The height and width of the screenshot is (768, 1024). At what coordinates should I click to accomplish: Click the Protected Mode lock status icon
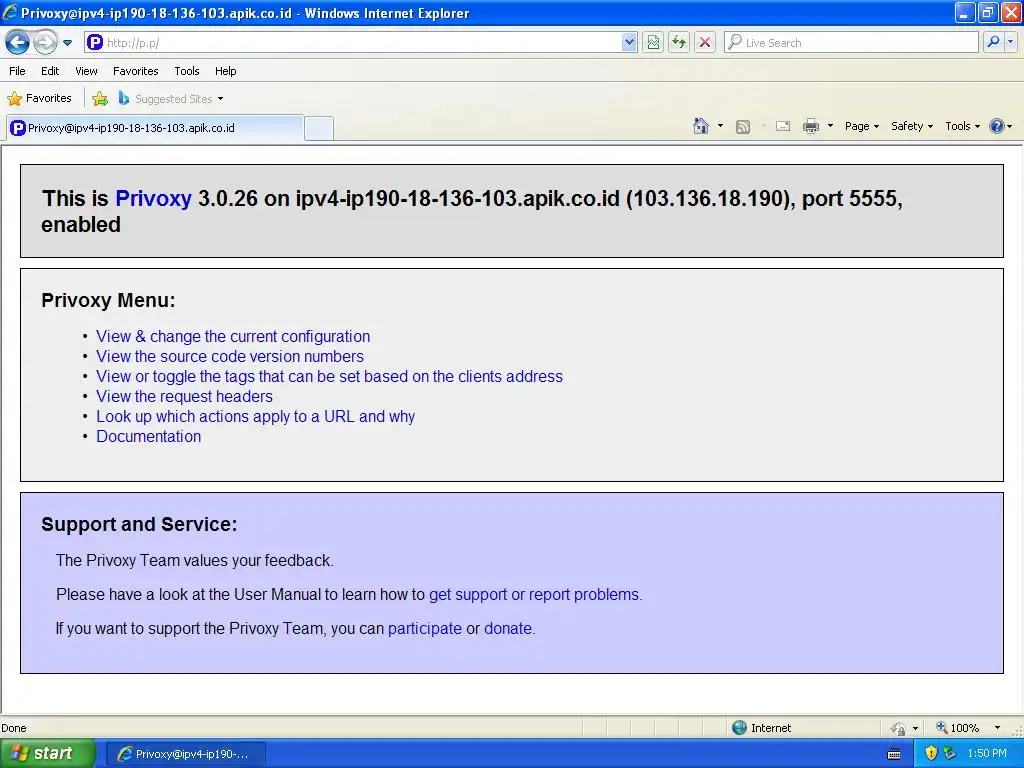point(899,728)
